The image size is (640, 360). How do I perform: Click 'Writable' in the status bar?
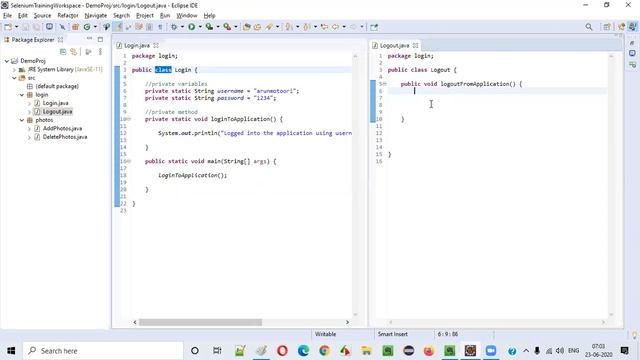pos(325,334)
